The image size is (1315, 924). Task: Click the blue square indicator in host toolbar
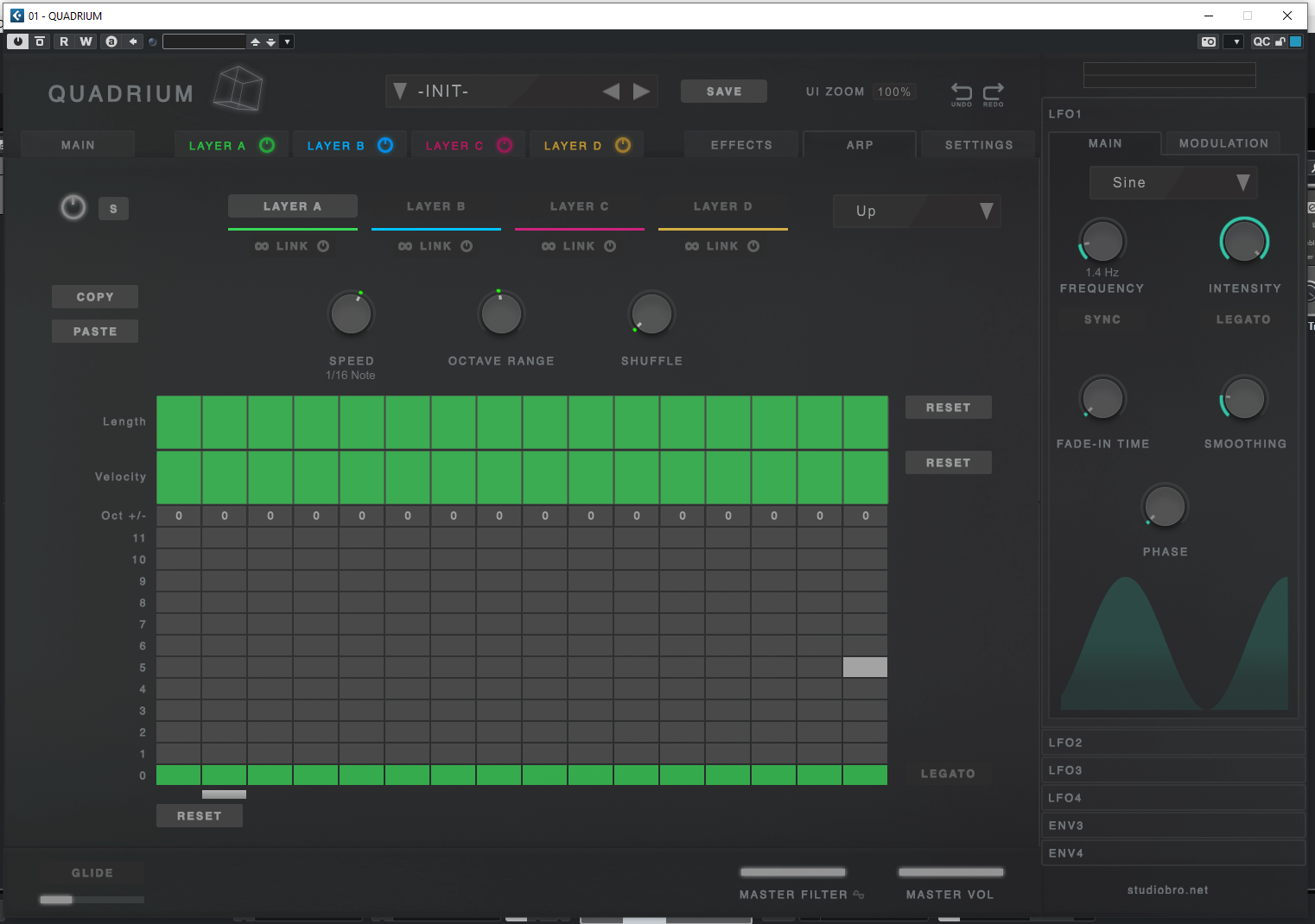1295,41
